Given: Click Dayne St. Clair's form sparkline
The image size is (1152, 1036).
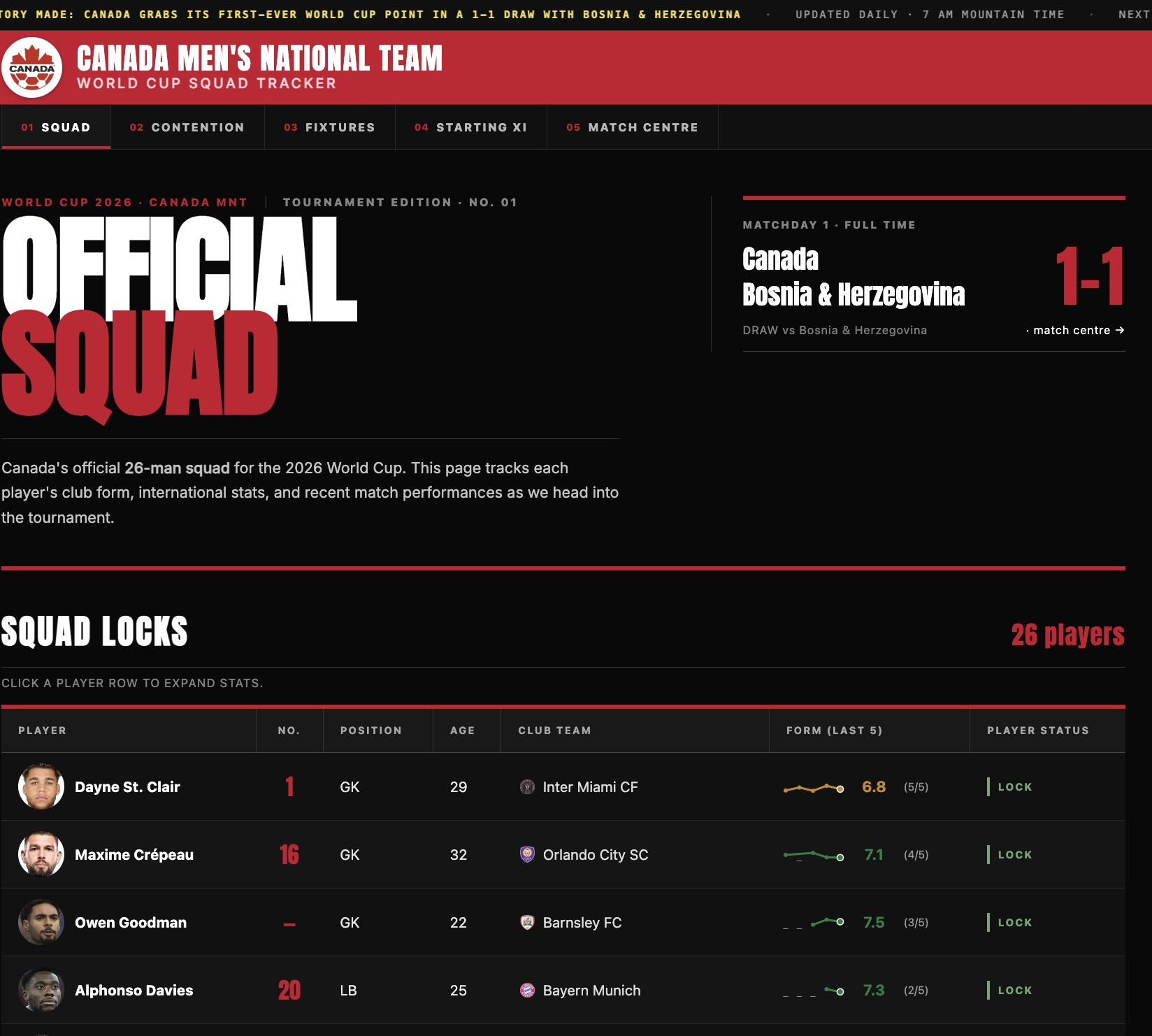Looking at the screenshot, I should coord(814,788).
